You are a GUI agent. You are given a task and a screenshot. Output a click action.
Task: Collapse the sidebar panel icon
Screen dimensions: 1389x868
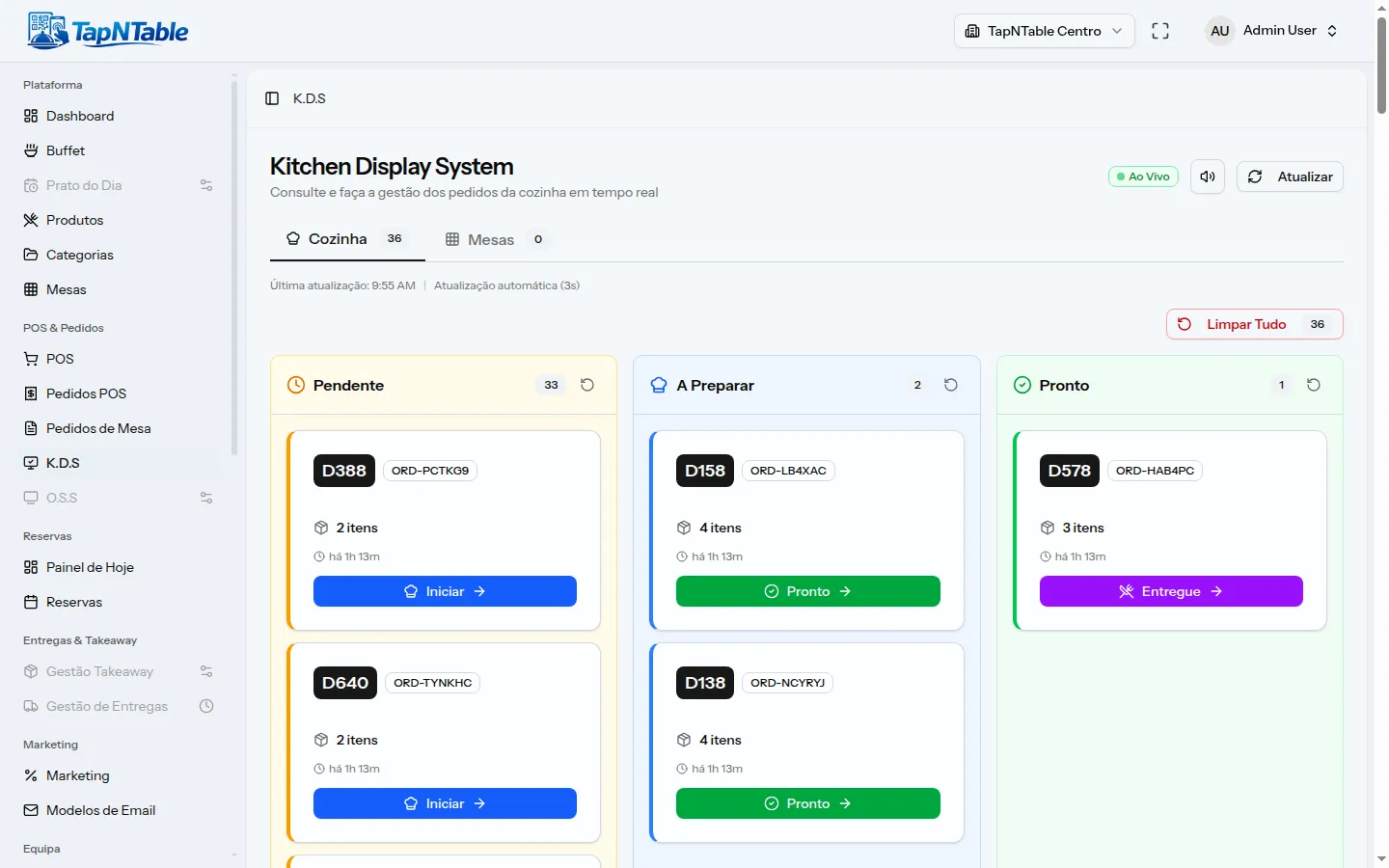point(272,98)
